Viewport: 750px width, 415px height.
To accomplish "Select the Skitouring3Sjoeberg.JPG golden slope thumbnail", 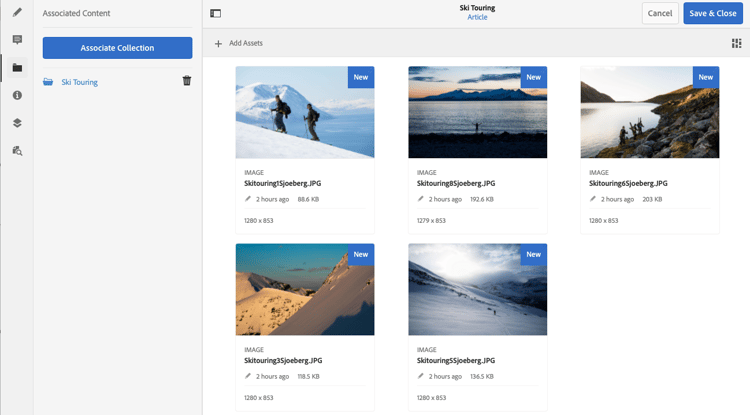I will (305, 290).
